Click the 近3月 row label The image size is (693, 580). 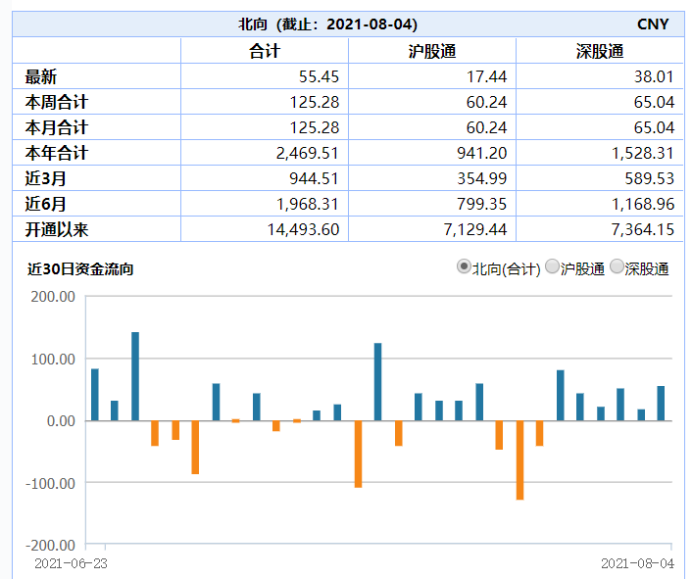coord(44,178)
